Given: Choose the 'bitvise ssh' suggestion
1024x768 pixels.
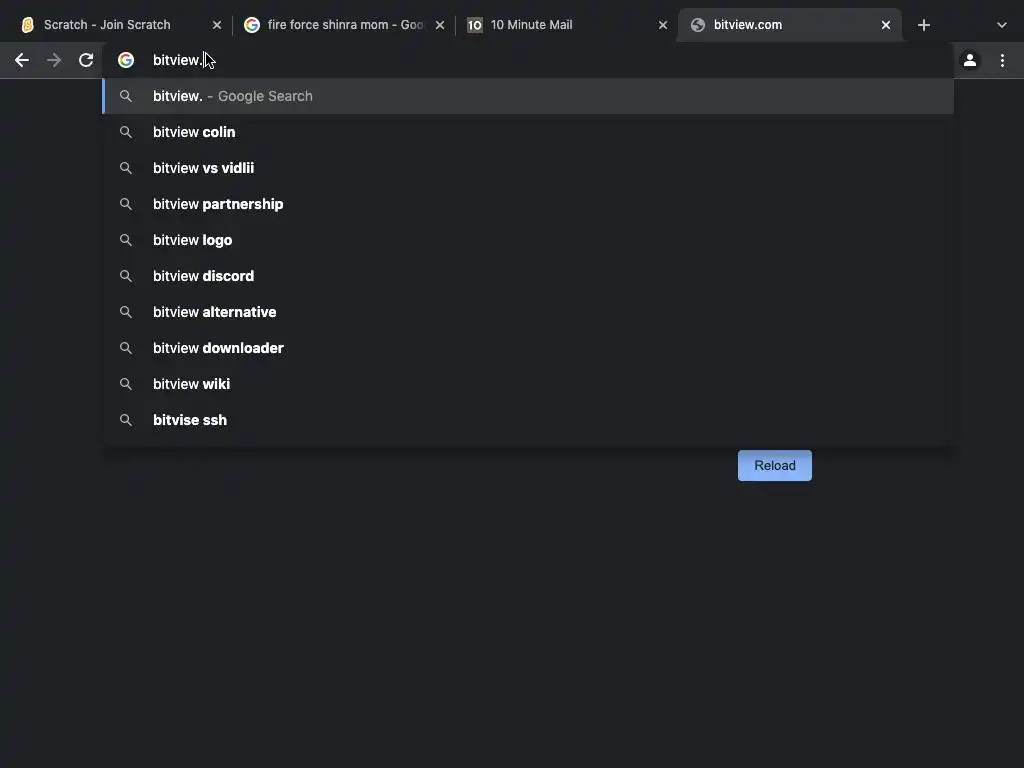Looking at the screenshot, I should [190, 420].
